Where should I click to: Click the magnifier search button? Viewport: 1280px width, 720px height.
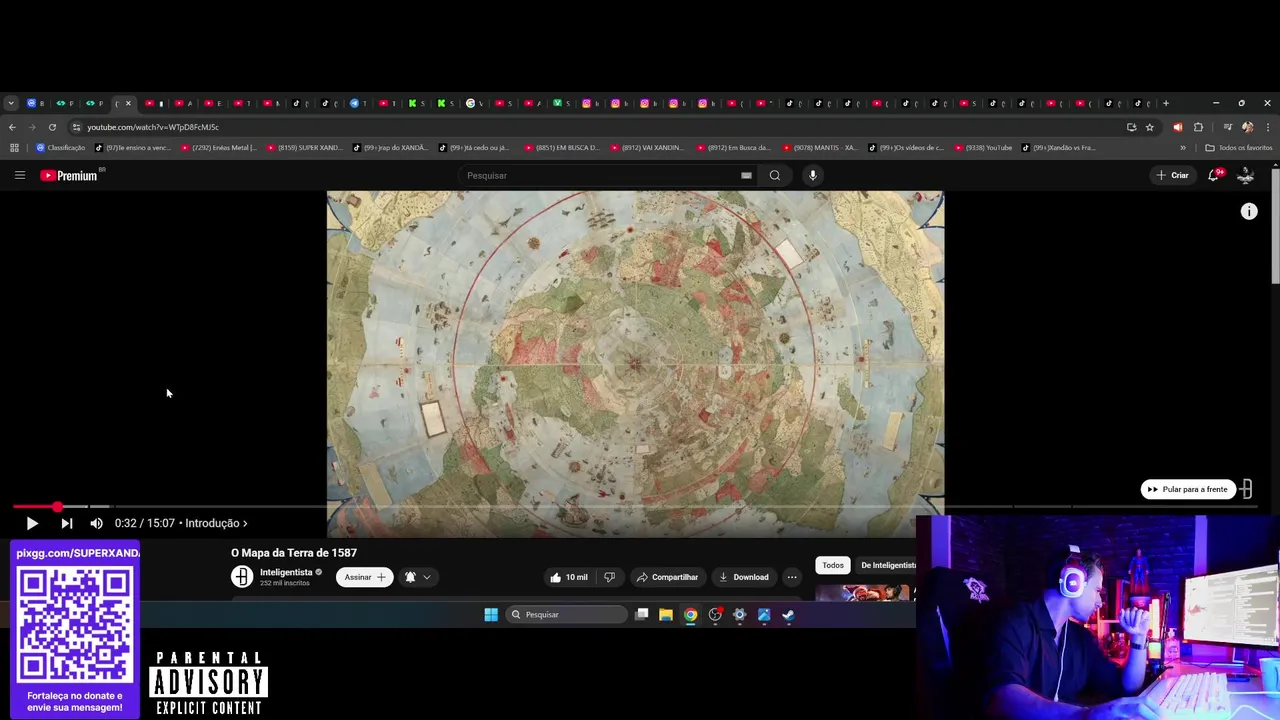point(774,175)
